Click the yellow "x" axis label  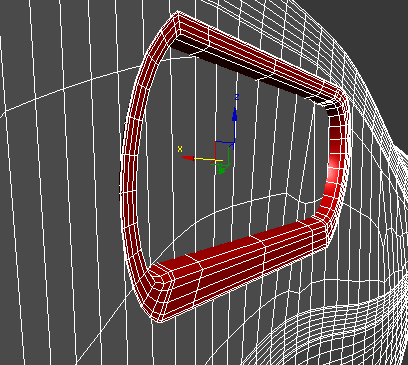[x=180, y=149]
